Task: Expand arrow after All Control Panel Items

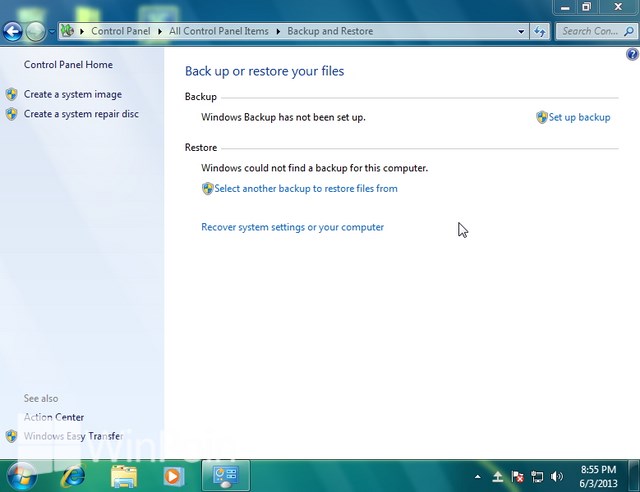Action: click(278, 31)
